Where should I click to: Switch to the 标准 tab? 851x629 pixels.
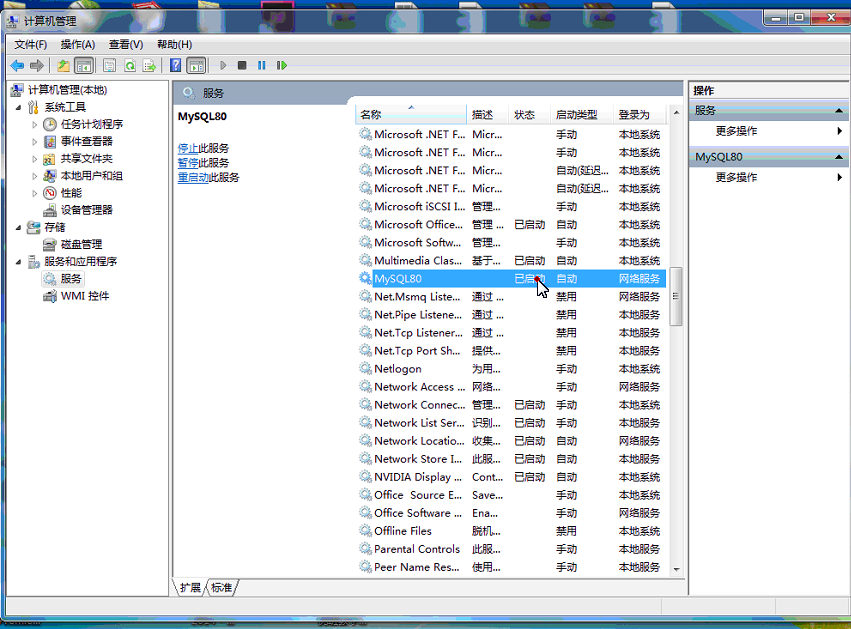click(221, 587)
